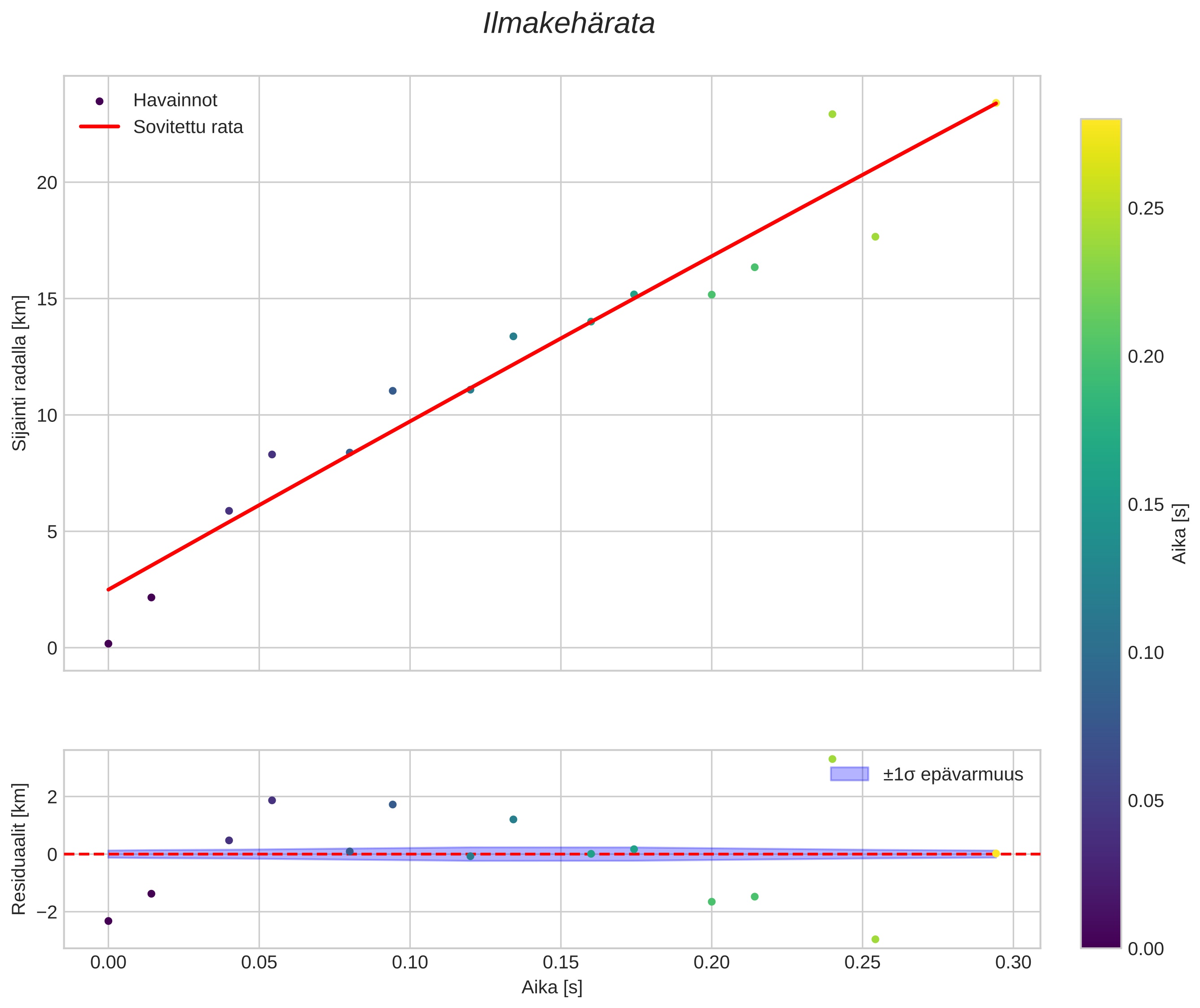Click the 0.00 tick on the colorbar
The height and width of the screenshot is (1008, 1200).
tap(1146, 949)
